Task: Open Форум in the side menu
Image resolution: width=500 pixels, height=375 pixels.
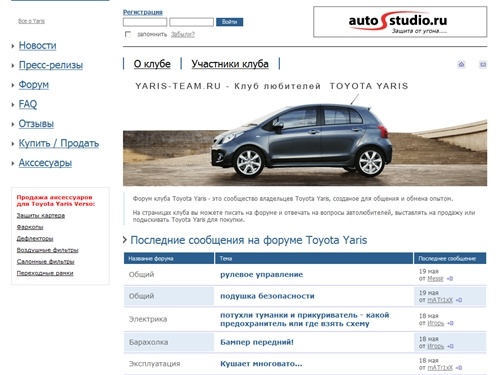Action: 34,85
